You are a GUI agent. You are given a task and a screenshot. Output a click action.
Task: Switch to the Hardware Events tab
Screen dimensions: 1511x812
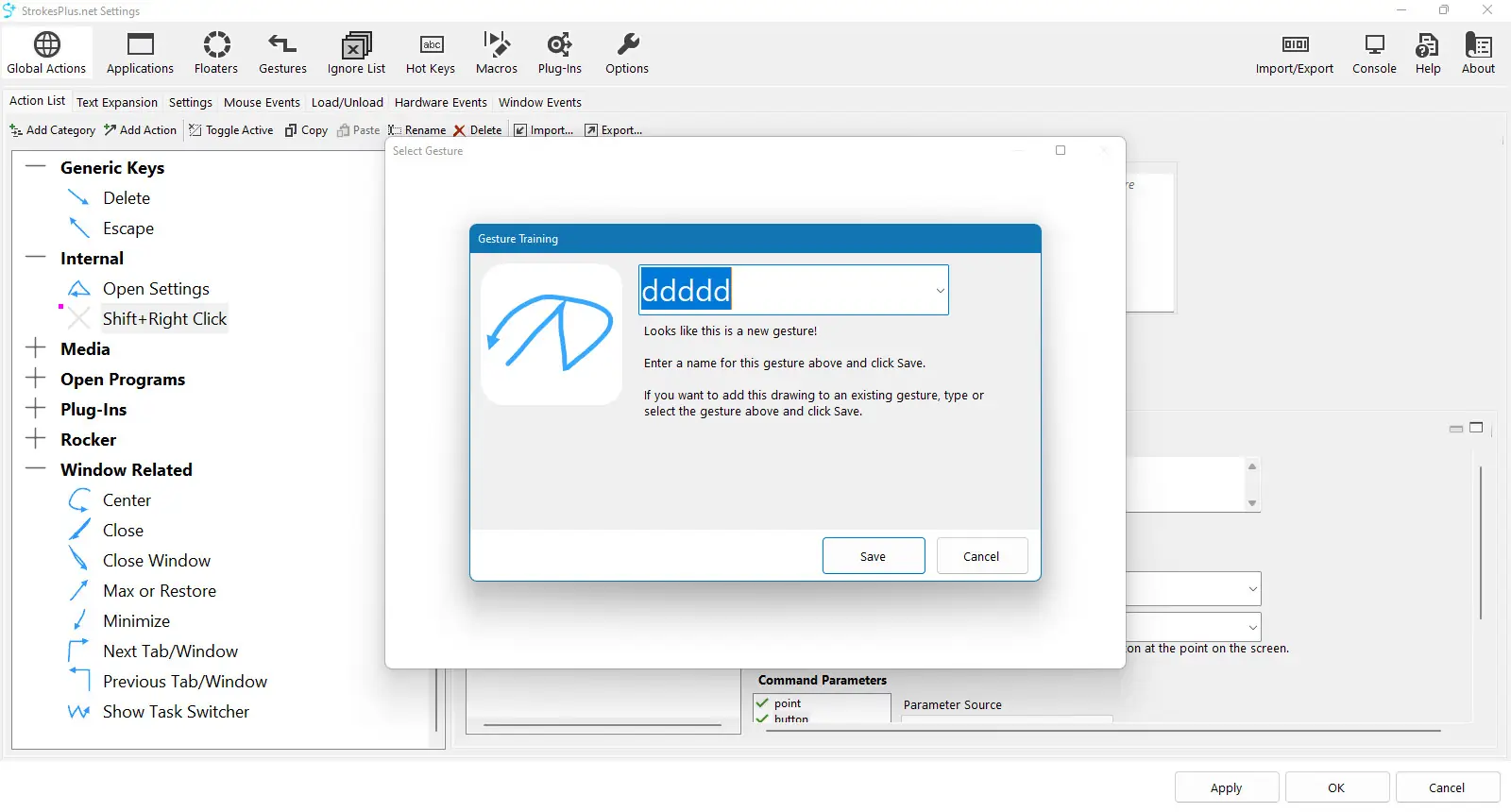pyautogui.click(x=441, y=102)
